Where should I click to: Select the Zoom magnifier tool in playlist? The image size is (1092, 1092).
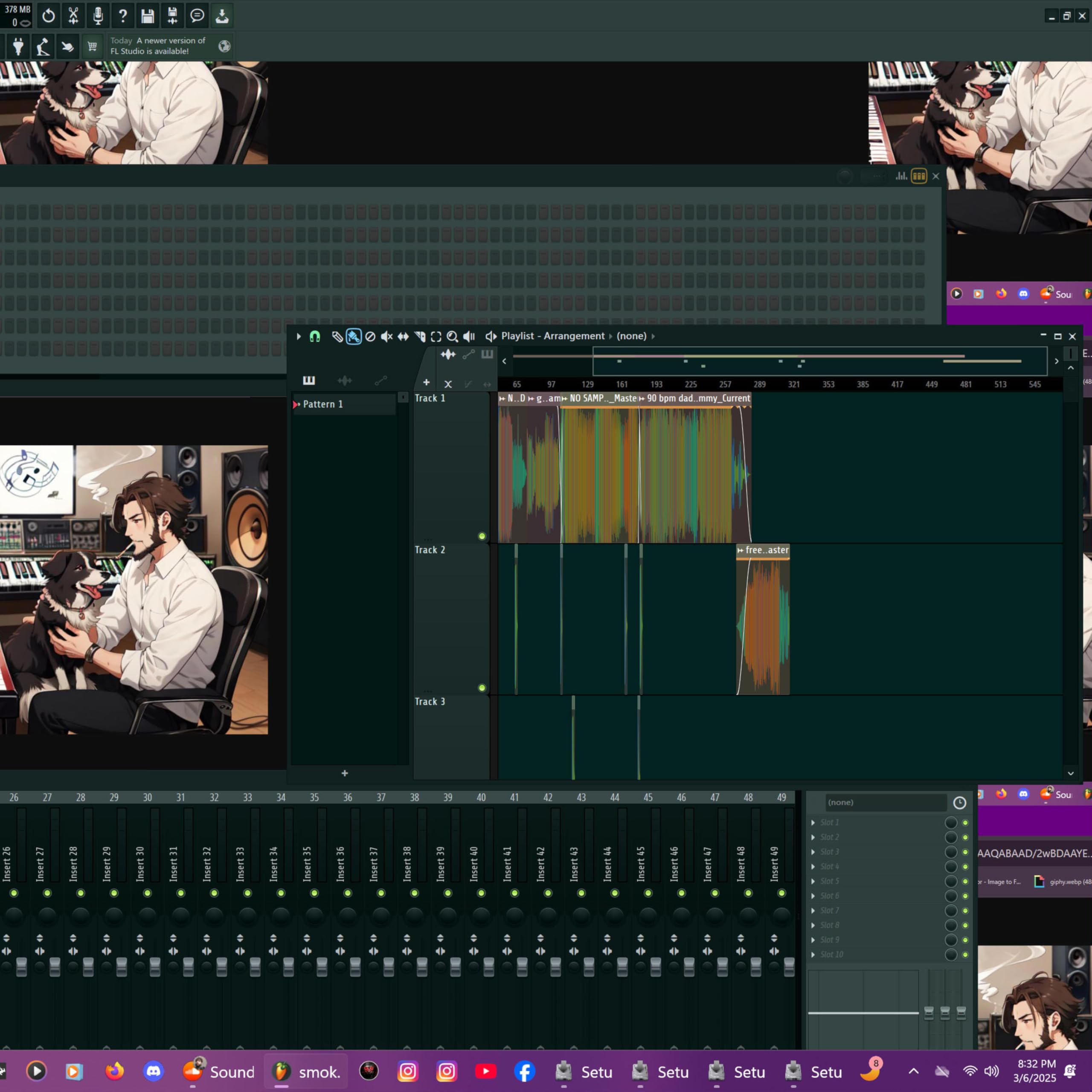[452, 336]
